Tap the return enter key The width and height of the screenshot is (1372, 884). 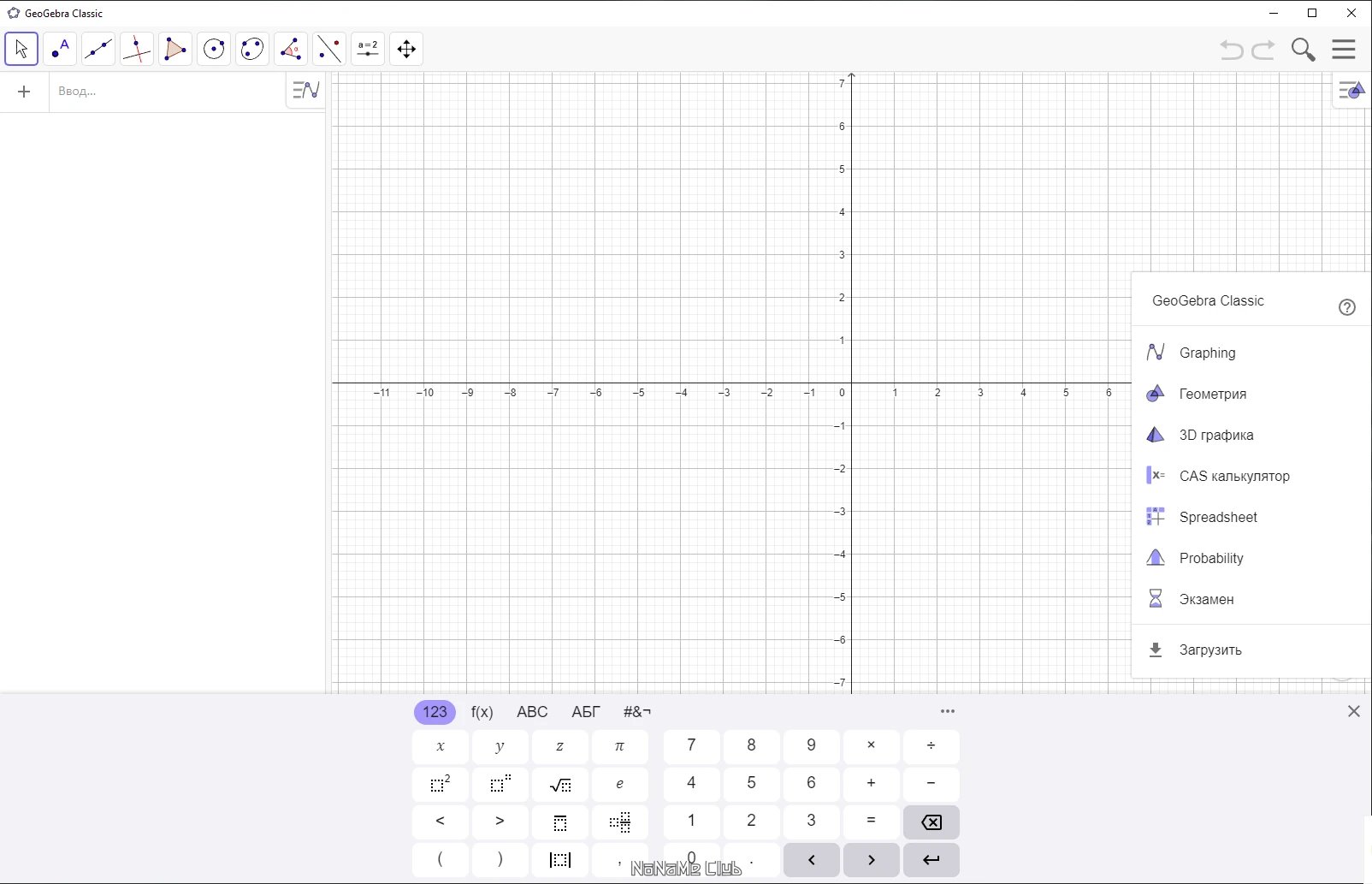pos(931,859)
